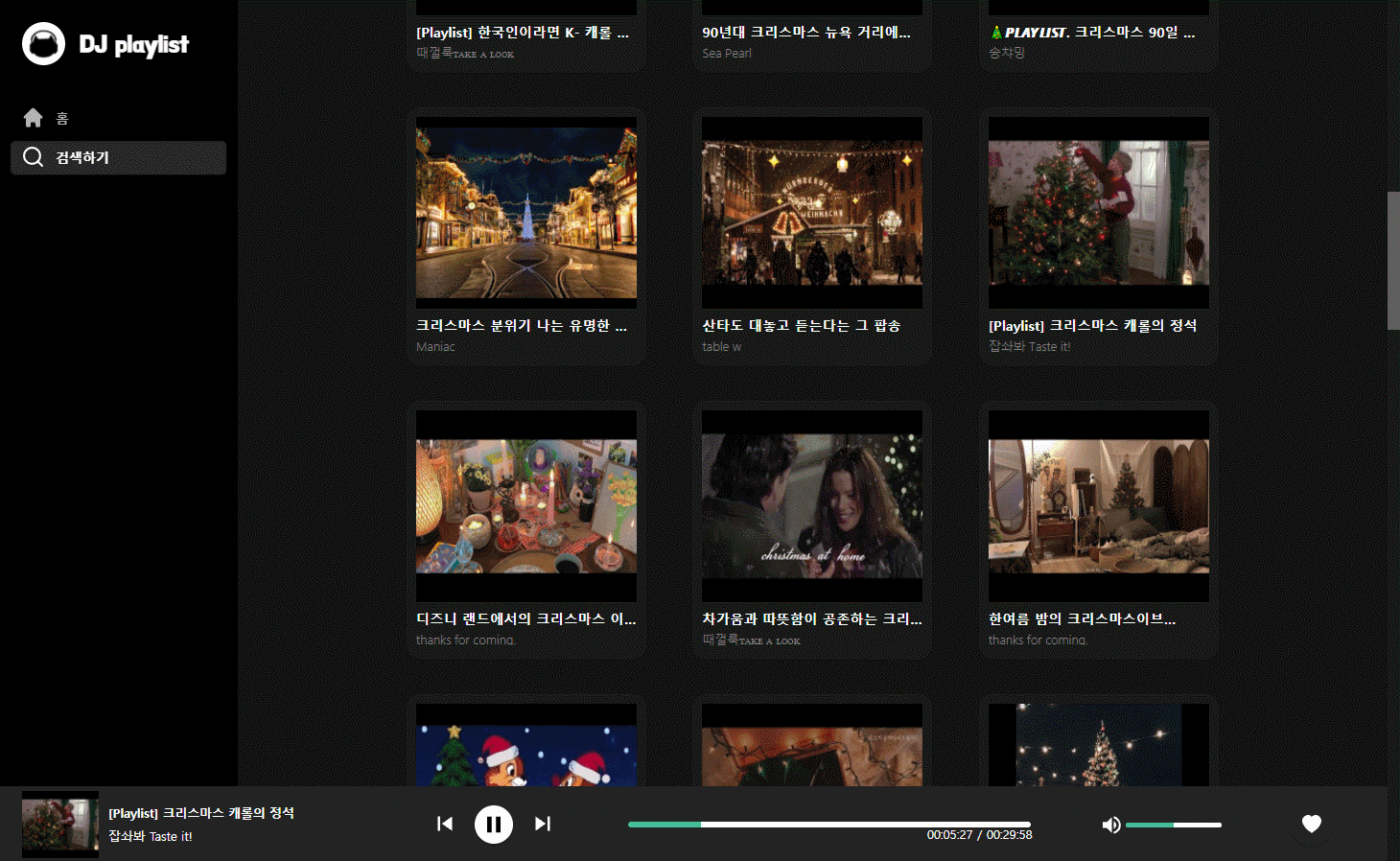Click the magnifying glass search icon

pyautogui.click(x=33, y=157)
